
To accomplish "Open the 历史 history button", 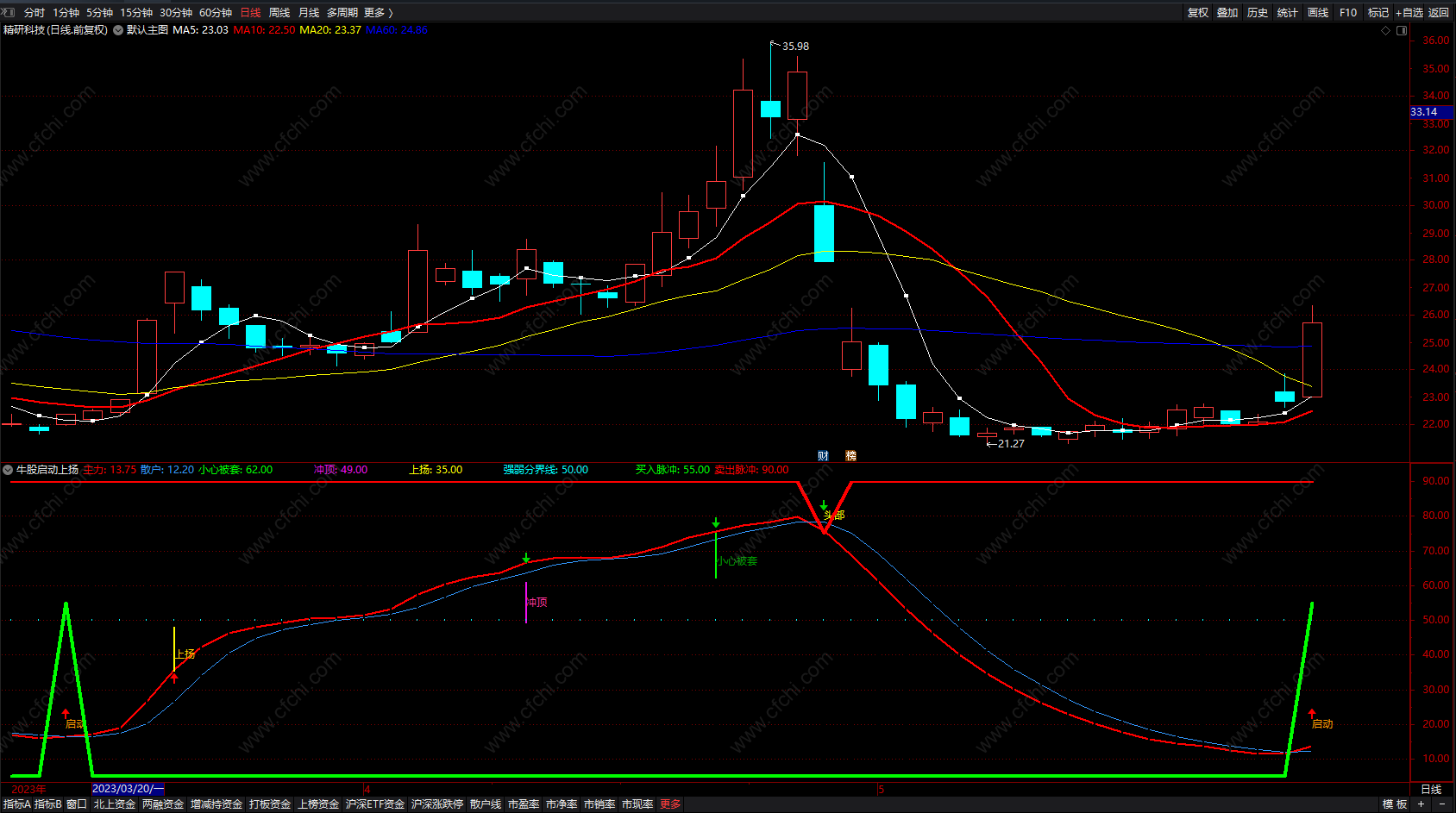I will pyautogui.click(x=1258, y=13).
